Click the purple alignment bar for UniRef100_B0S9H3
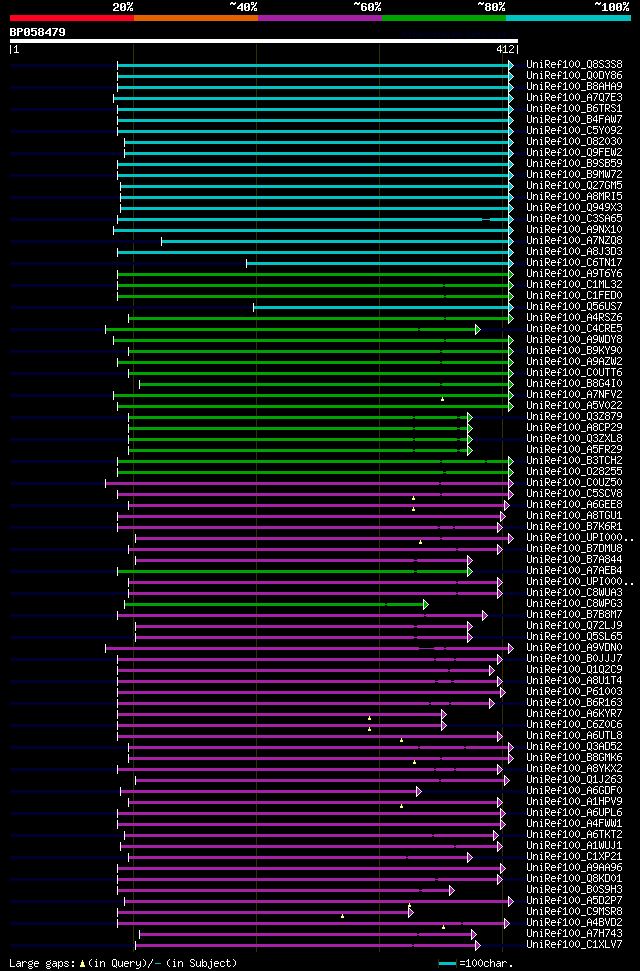Image resolution: width=640 pixels, height=971 pixels. tap(286, 890)
